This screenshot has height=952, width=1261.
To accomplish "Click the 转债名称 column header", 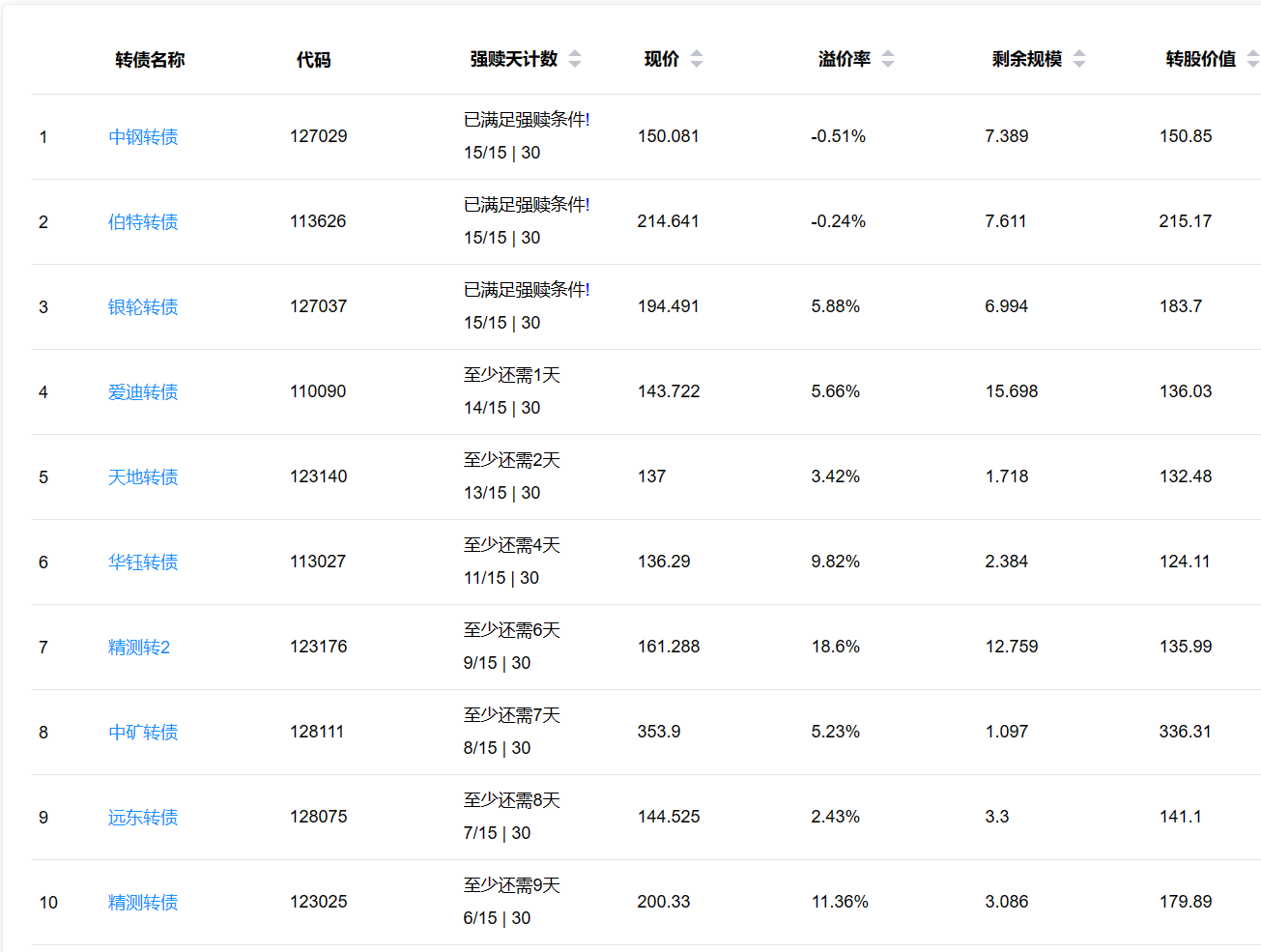I will pyautogui.click(x=150, y=60).
